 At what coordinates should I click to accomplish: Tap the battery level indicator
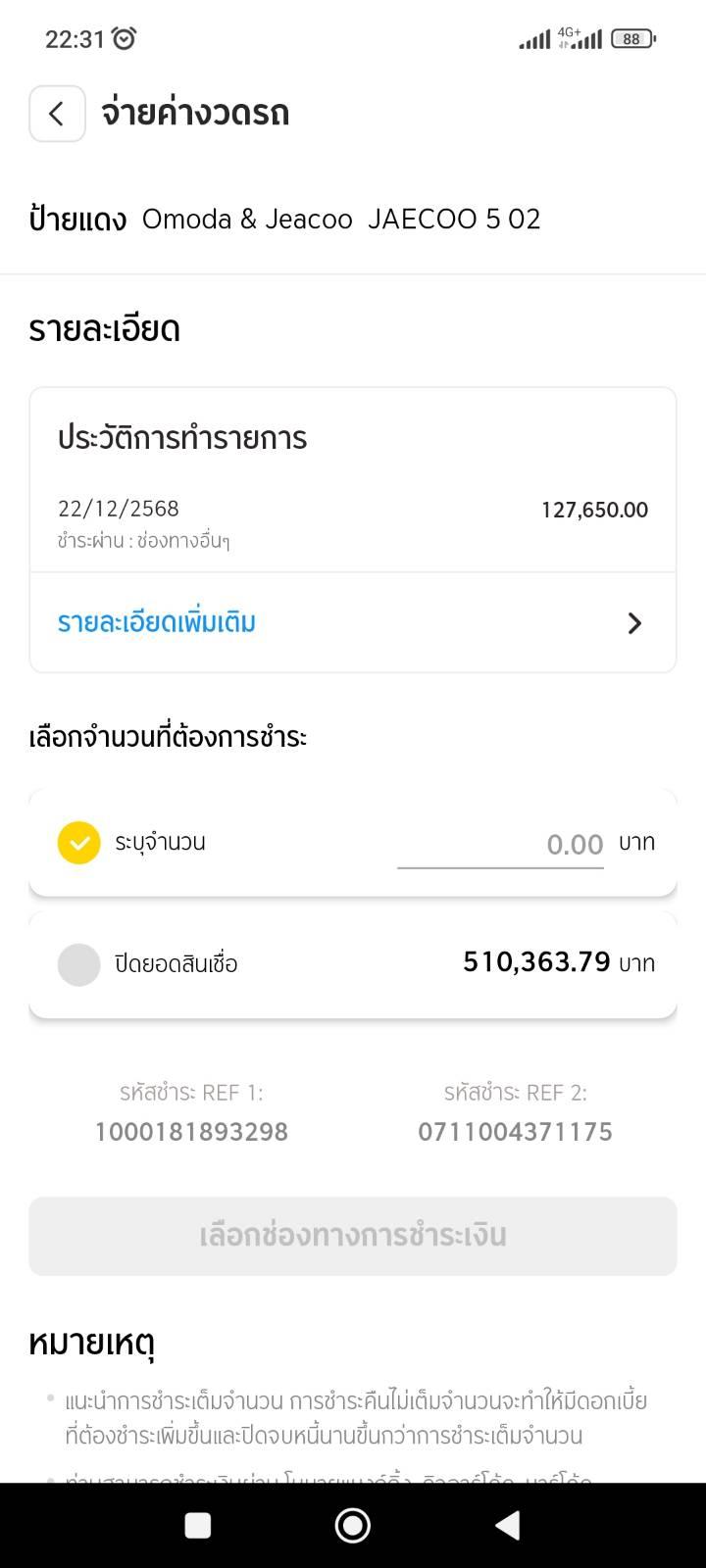[x=632, y=39]
